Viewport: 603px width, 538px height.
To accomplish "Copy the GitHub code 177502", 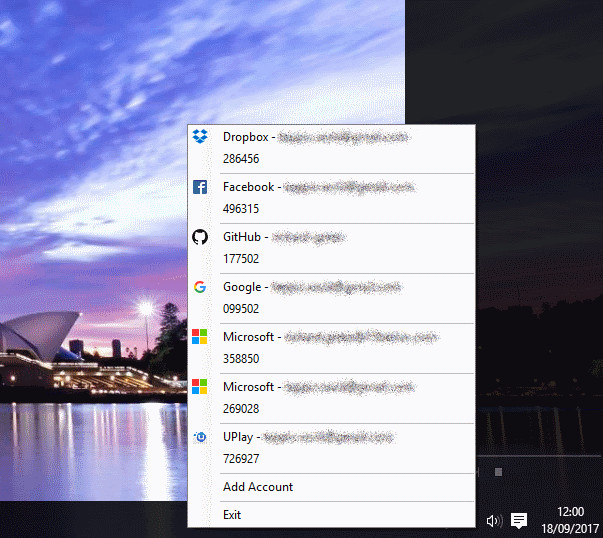I will tap(241, 259).
